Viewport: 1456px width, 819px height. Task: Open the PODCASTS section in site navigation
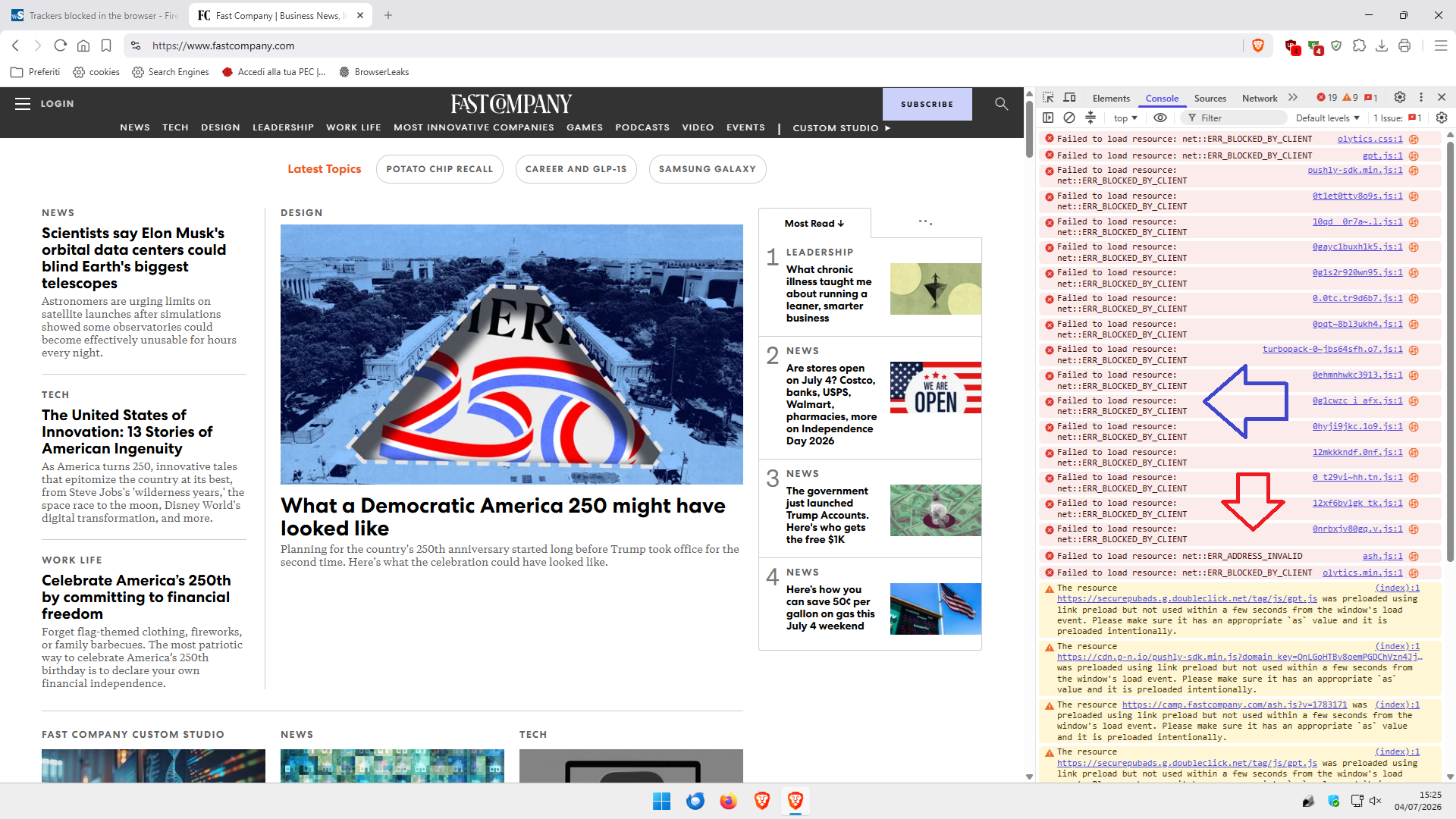642,127
